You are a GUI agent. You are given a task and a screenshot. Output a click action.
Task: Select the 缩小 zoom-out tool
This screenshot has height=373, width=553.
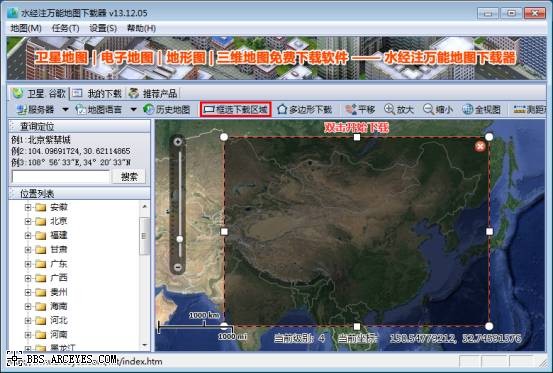[x=438, y=110]
